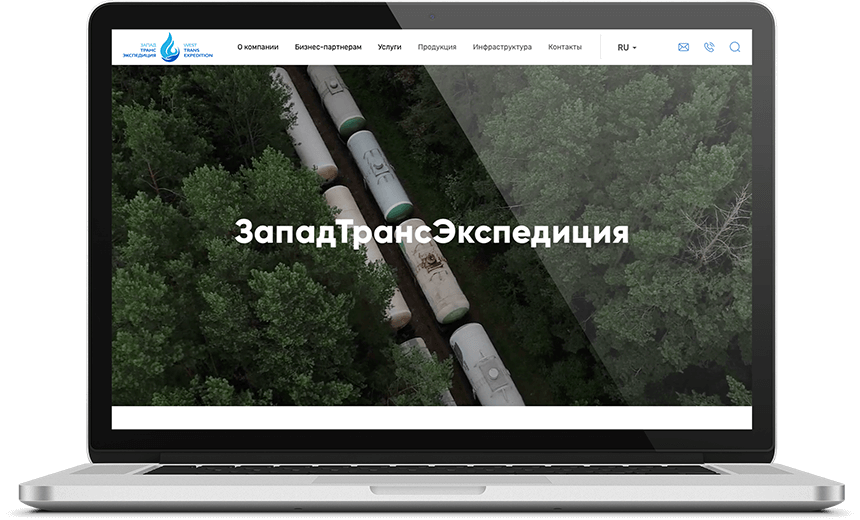Open the email envelope icon
The image size is (860, 520).
tap(683, 47)
